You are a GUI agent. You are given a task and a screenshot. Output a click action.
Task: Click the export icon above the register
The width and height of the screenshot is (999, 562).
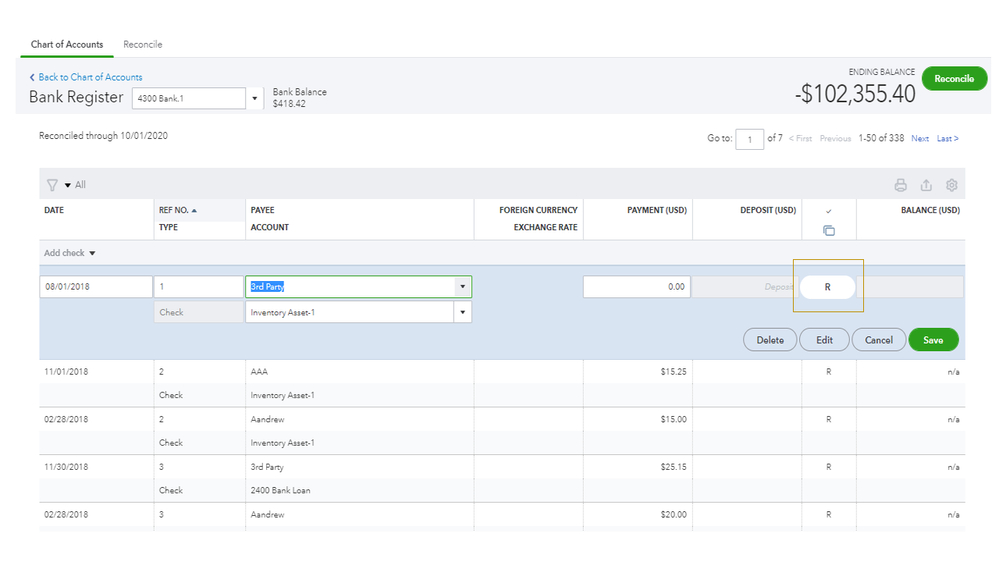(926, 185)
